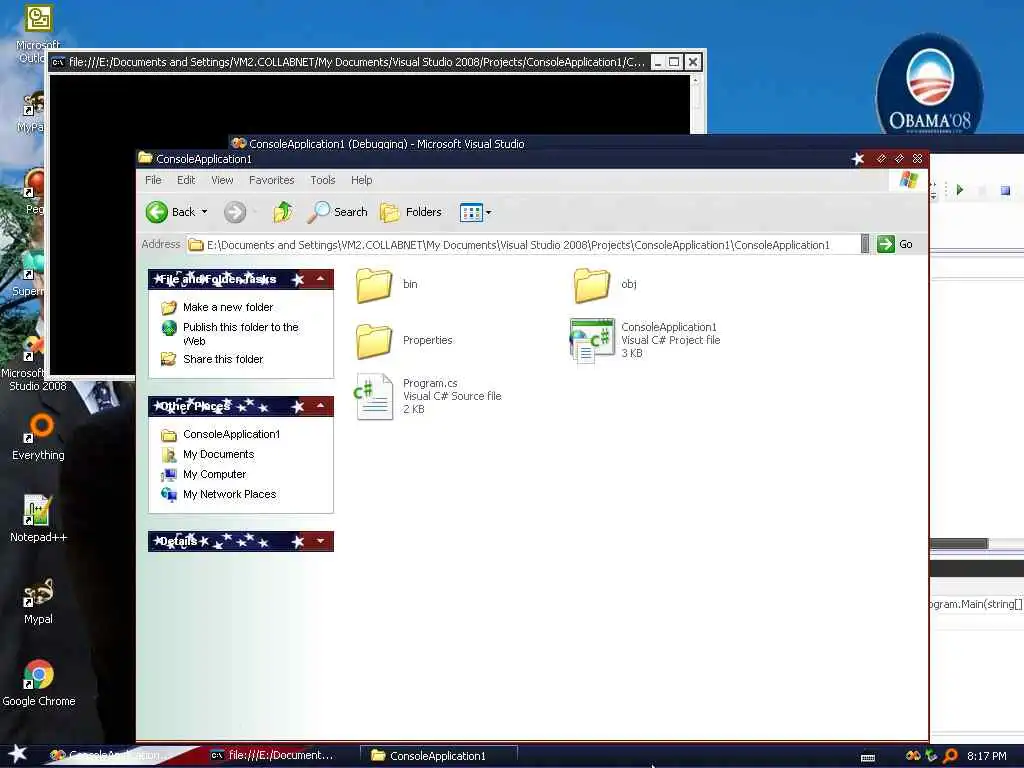Go up one folder level

(283, 212)
